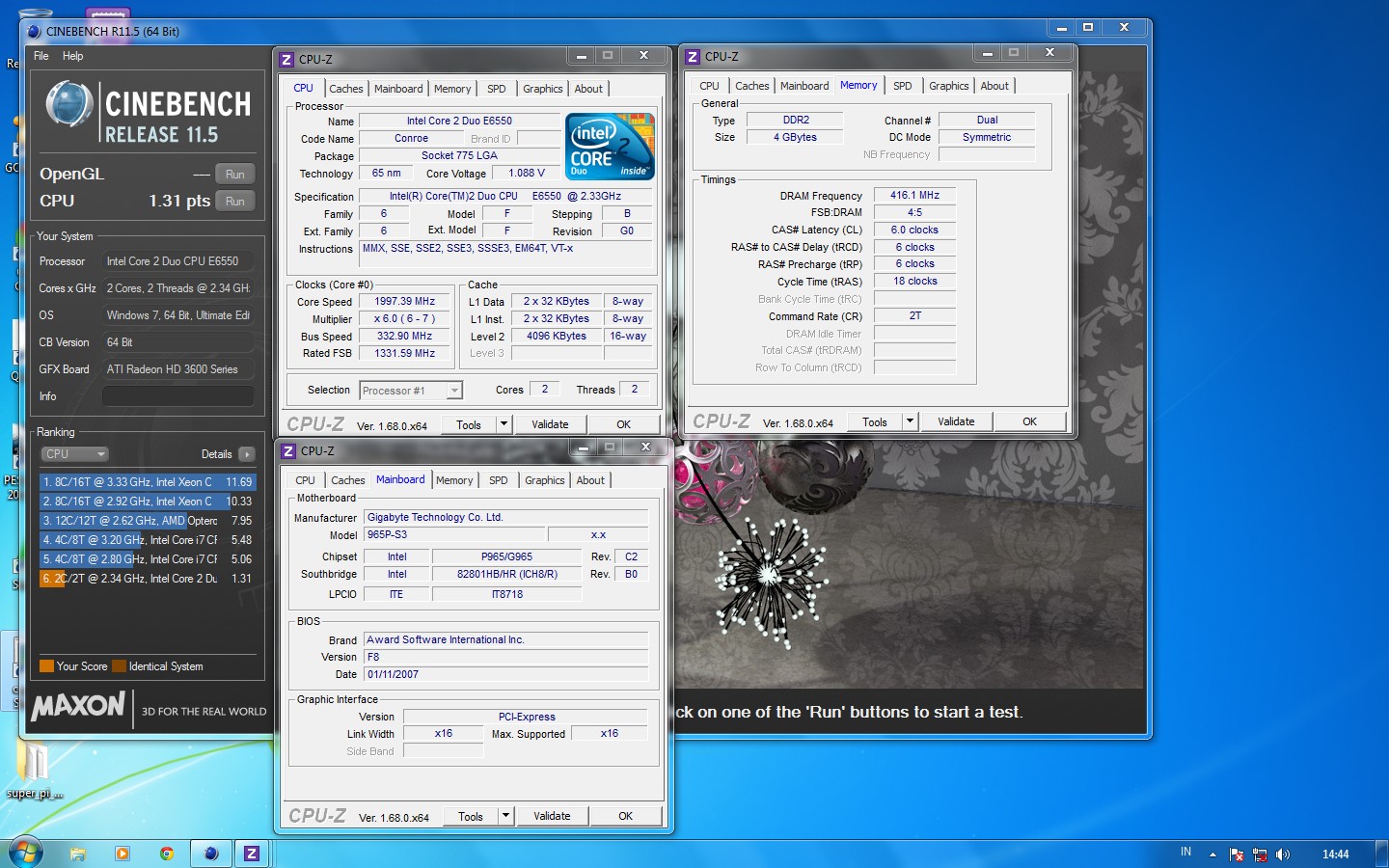
Task: Open Tools dropdown arrow in CPU tab window
Action: pos(504,424)
